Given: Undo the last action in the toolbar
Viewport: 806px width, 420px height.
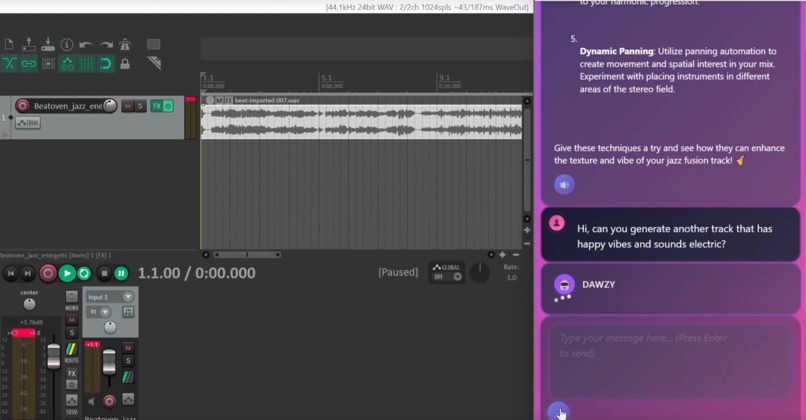Looking at the screenshot, I should coord(86,45).
